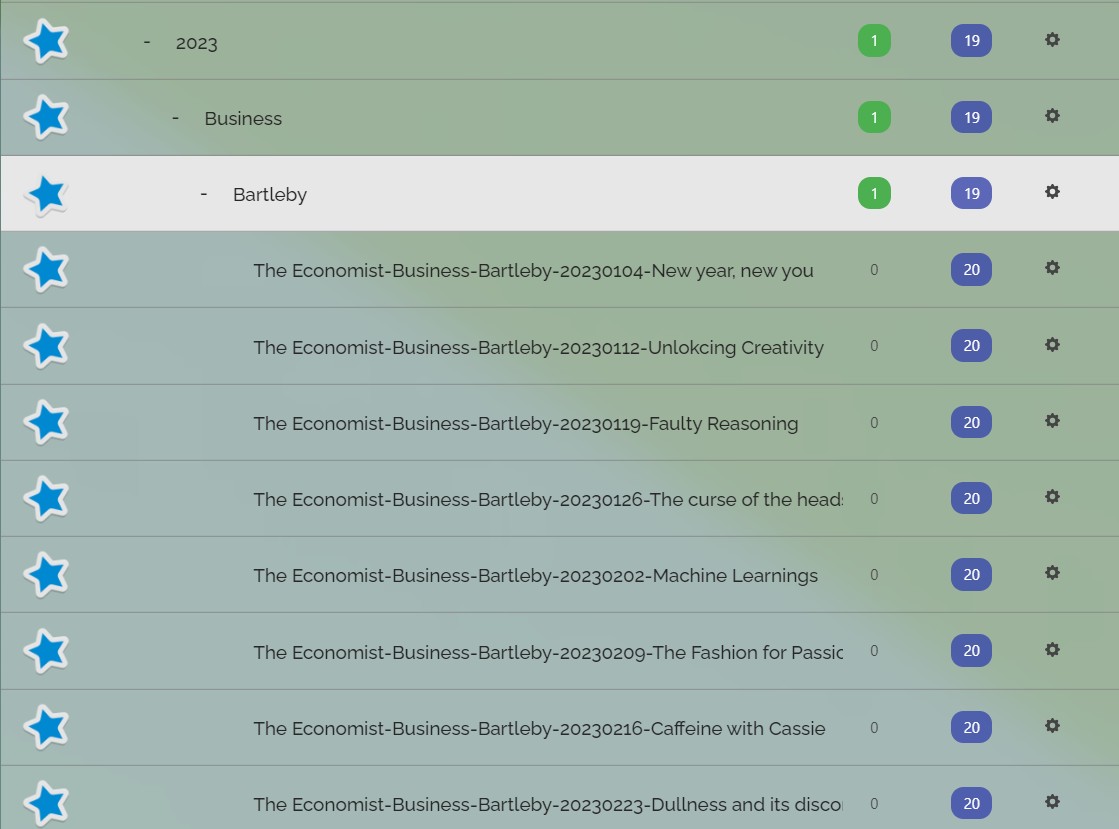Open gear options for 'New year, new you'
Image resolution: width=1119 pixels, height=829 pixels.
coord(1052,268)
